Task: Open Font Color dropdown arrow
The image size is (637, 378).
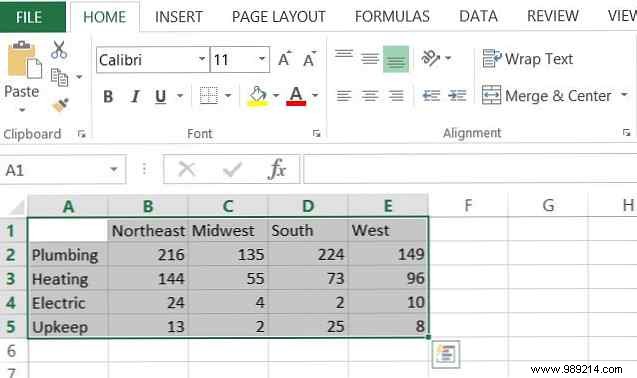Action: (315, 96)
